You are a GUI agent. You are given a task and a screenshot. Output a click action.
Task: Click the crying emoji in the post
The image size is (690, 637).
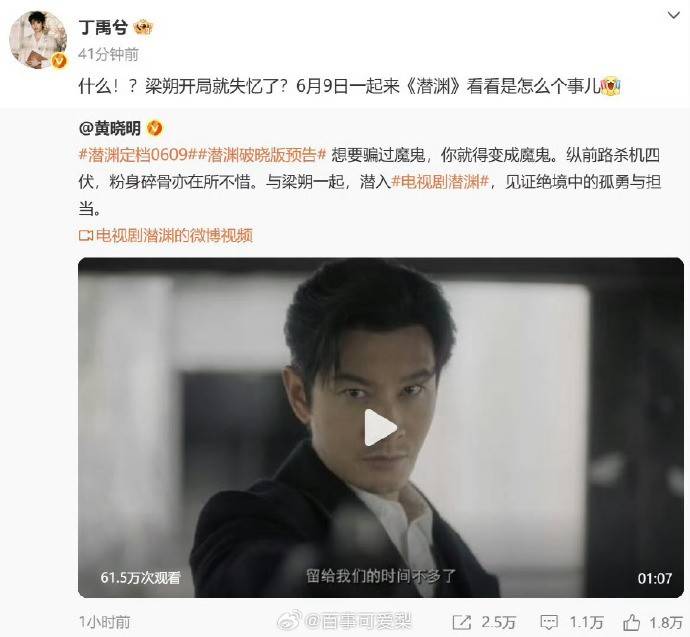610,85
